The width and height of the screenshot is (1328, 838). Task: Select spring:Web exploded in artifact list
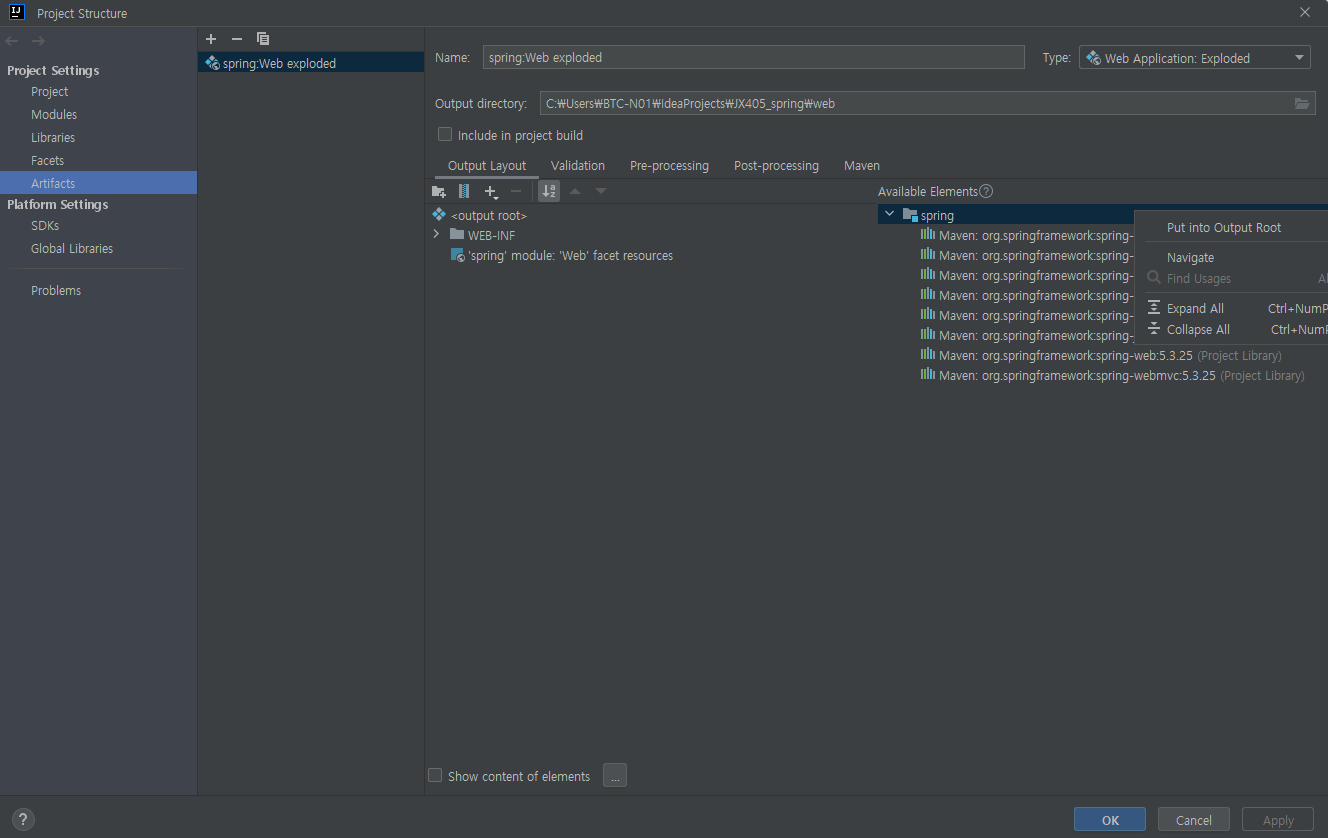click(311, 63)
